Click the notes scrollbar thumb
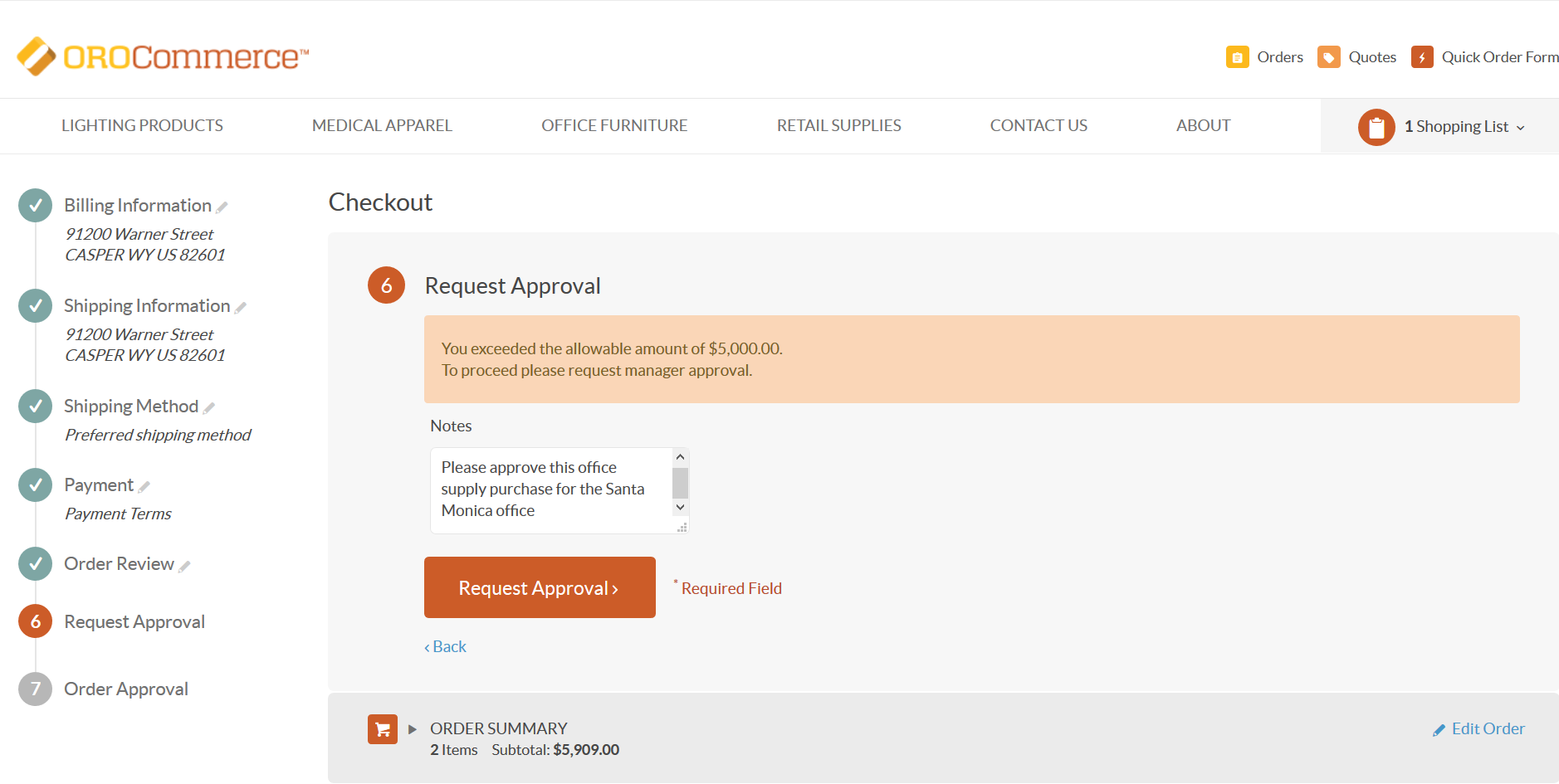Viewport: 1559px width, 784px height. click(680, 483)
